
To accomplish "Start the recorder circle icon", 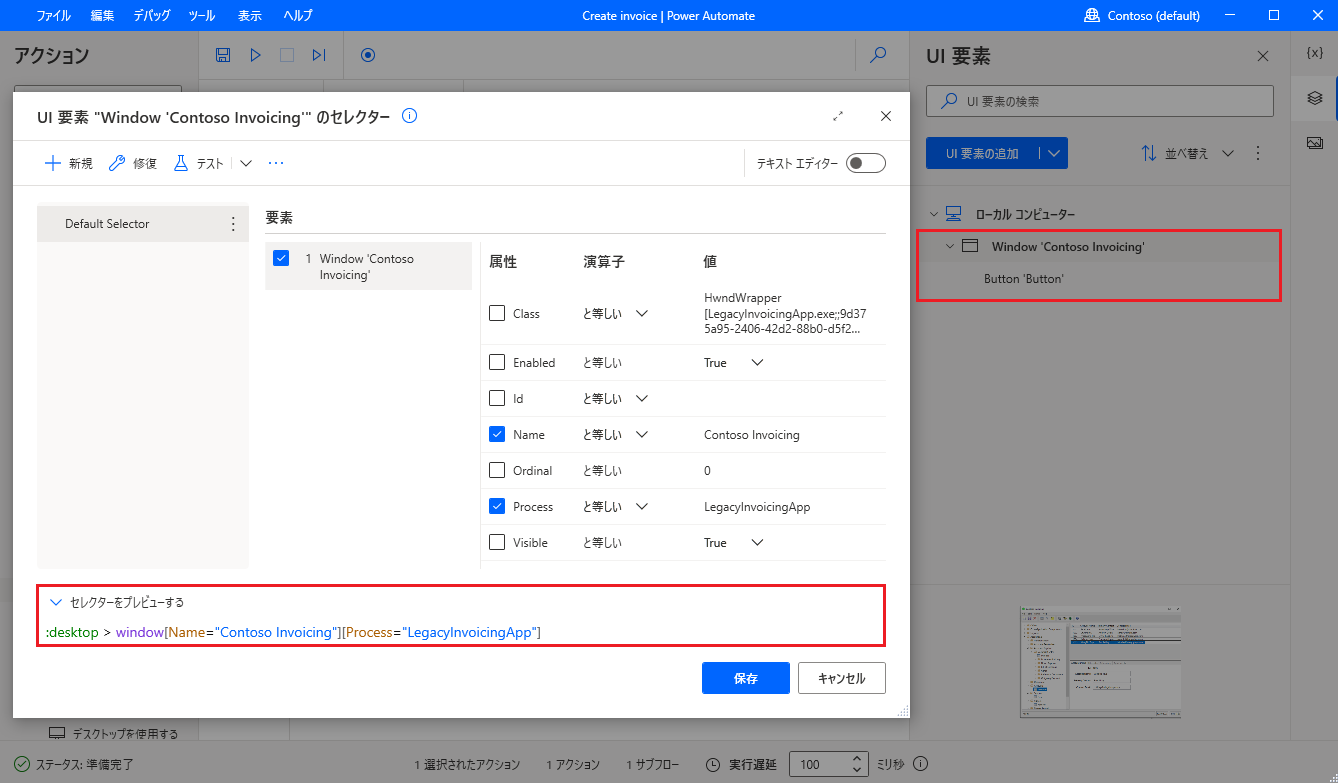I will click(x=367, y=55).
